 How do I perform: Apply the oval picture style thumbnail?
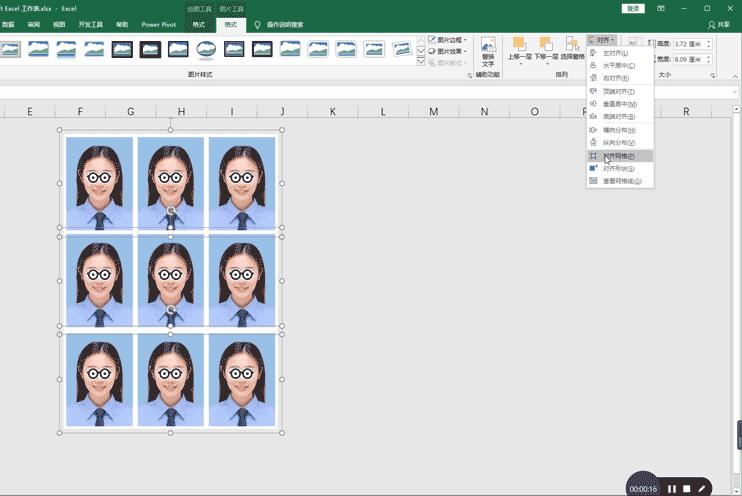[206, 49]
